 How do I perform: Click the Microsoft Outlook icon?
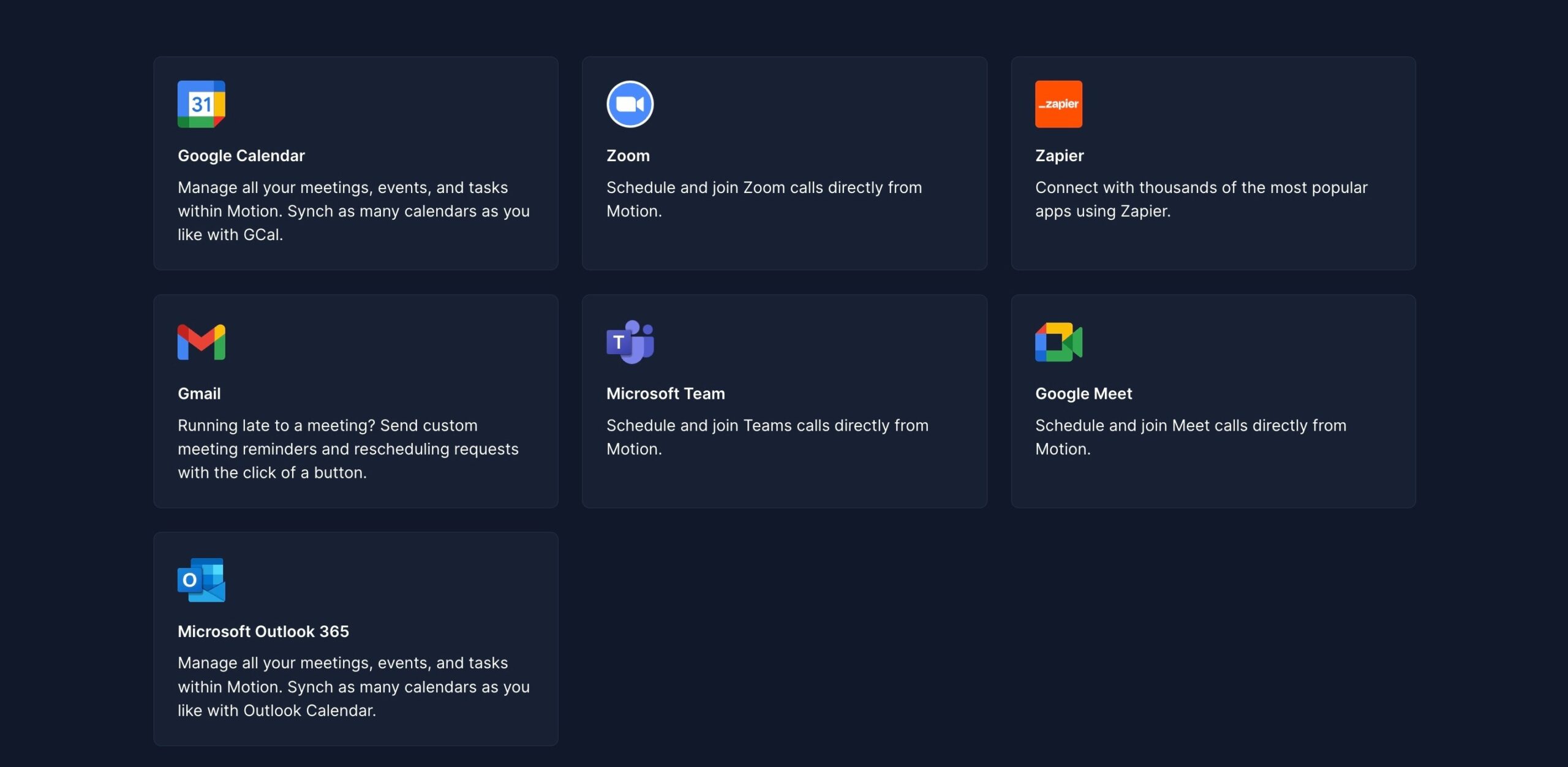pos(201,580)
